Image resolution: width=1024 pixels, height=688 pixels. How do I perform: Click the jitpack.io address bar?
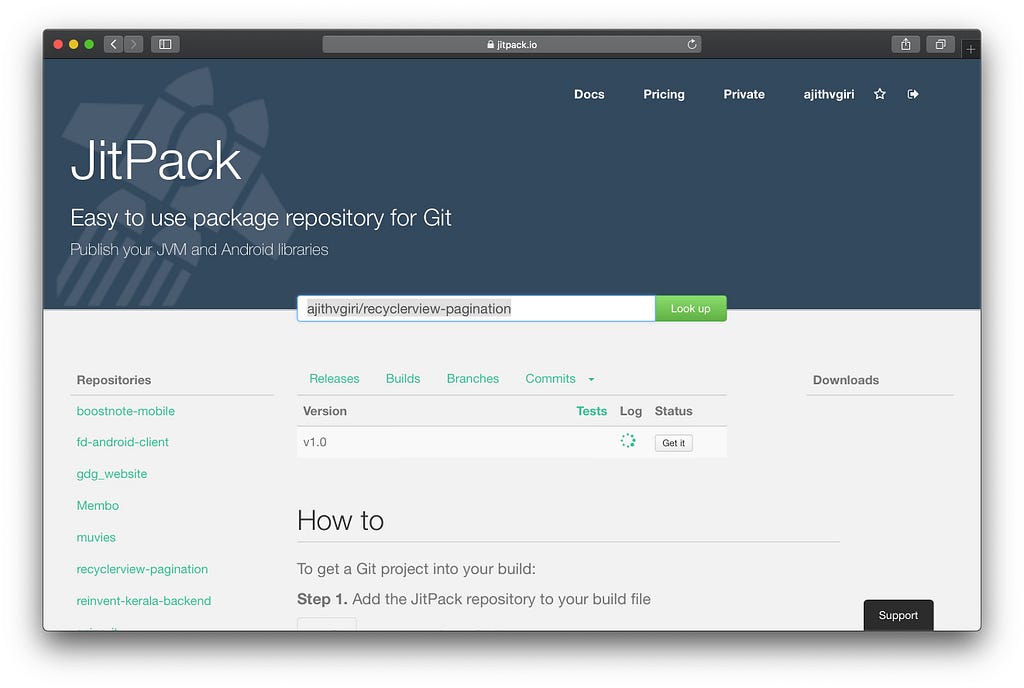(x=511, y=44)
